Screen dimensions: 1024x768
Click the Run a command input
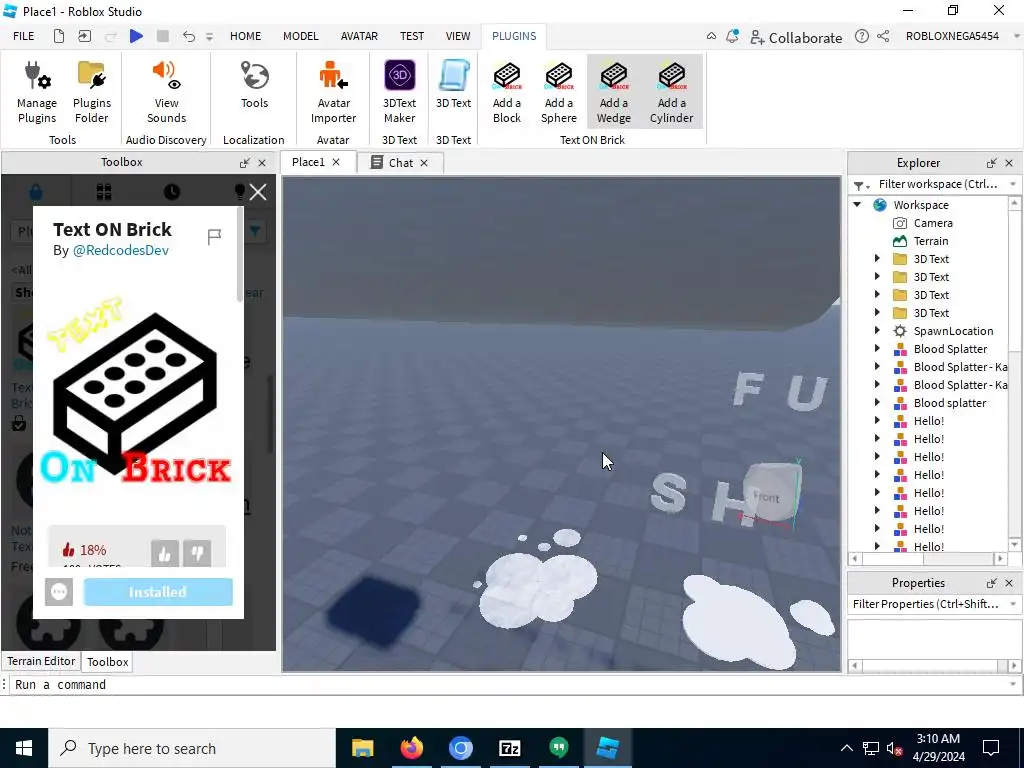[509, 684]
